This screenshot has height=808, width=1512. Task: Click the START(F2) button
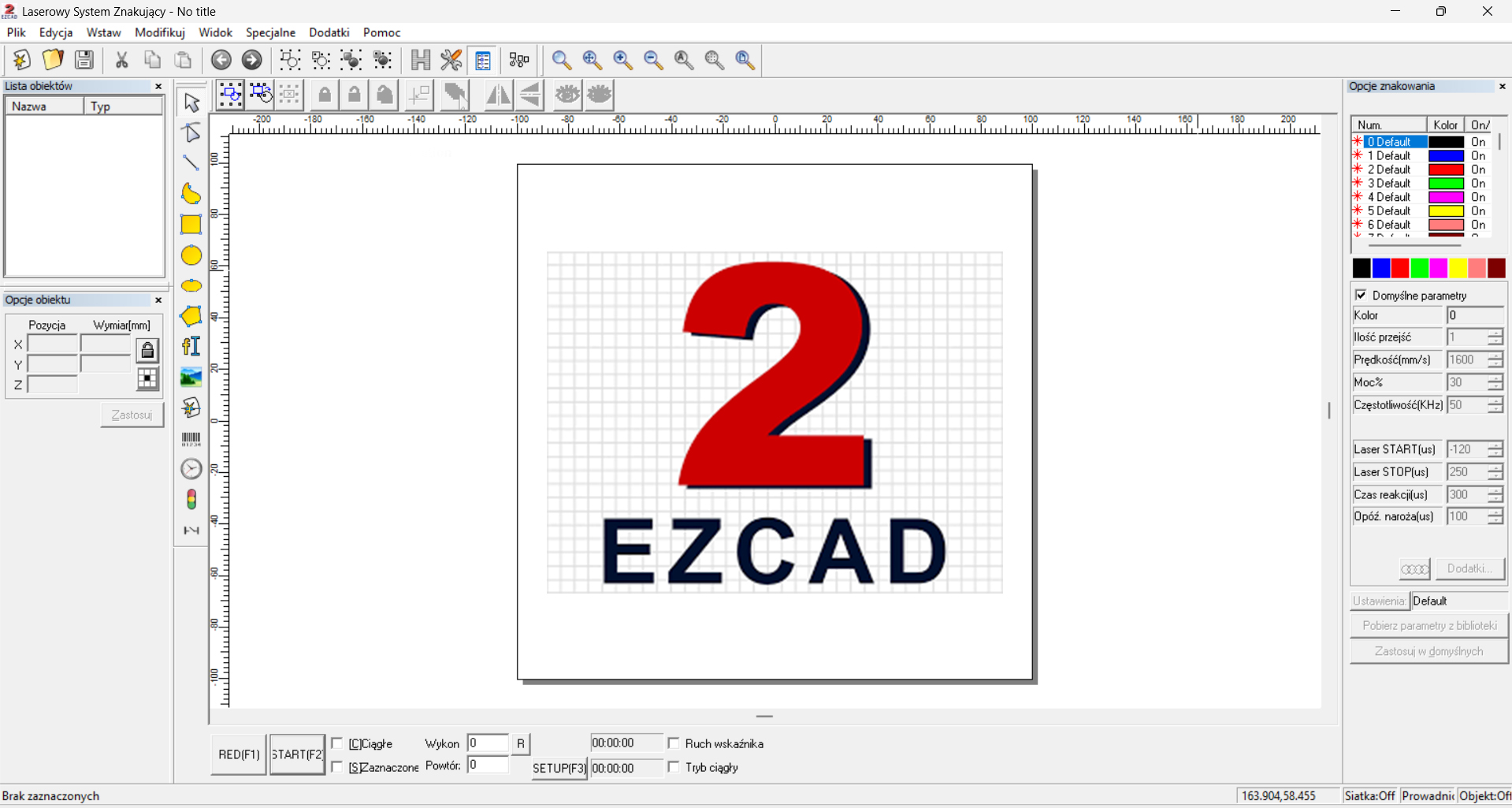point(297,754)
